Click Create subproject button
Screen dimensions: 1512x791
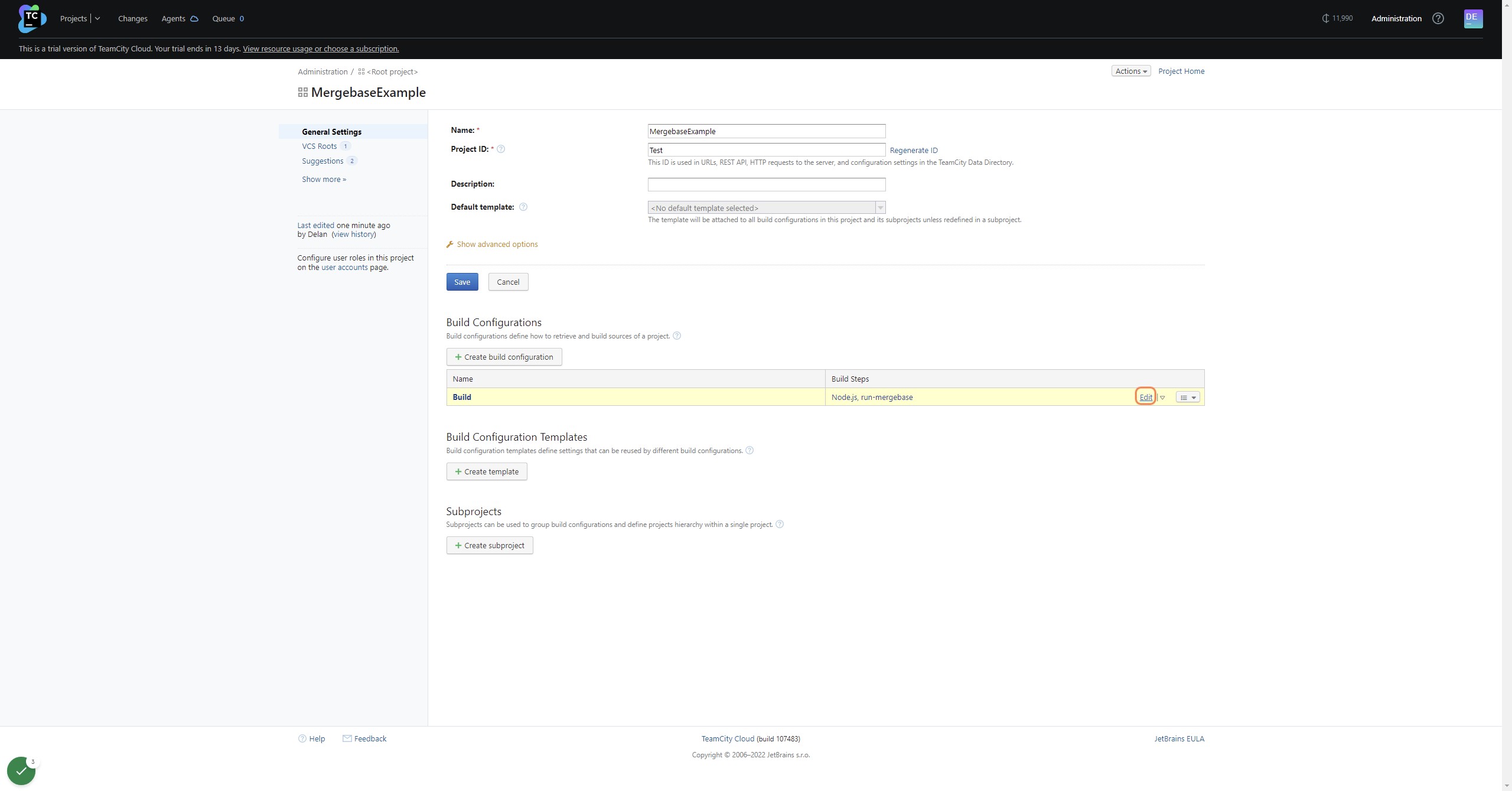point(490,545)
